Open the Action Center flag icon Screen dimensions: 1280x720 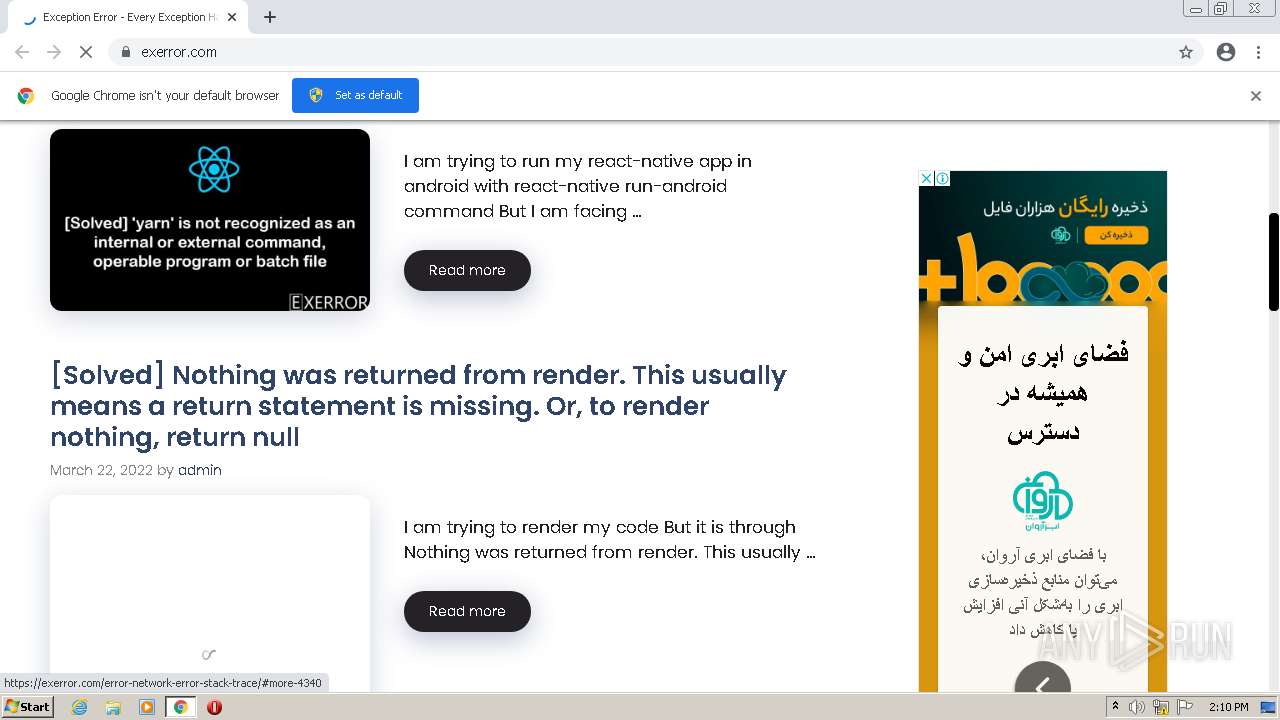pyautogui.click(x=1185, y=707)
